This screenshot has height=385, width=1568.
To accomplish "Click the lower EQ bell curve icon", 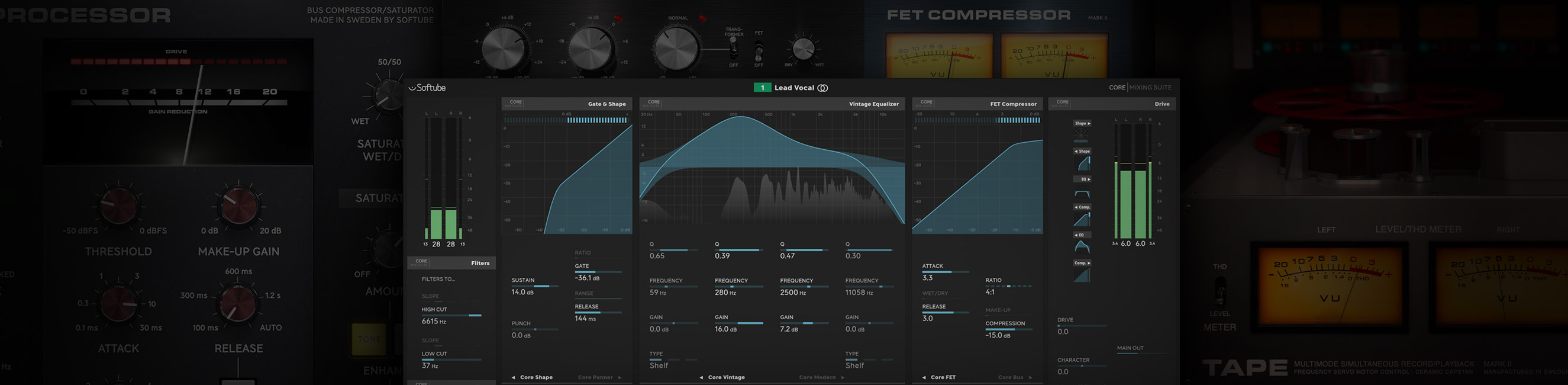I will coord(1082,248).
